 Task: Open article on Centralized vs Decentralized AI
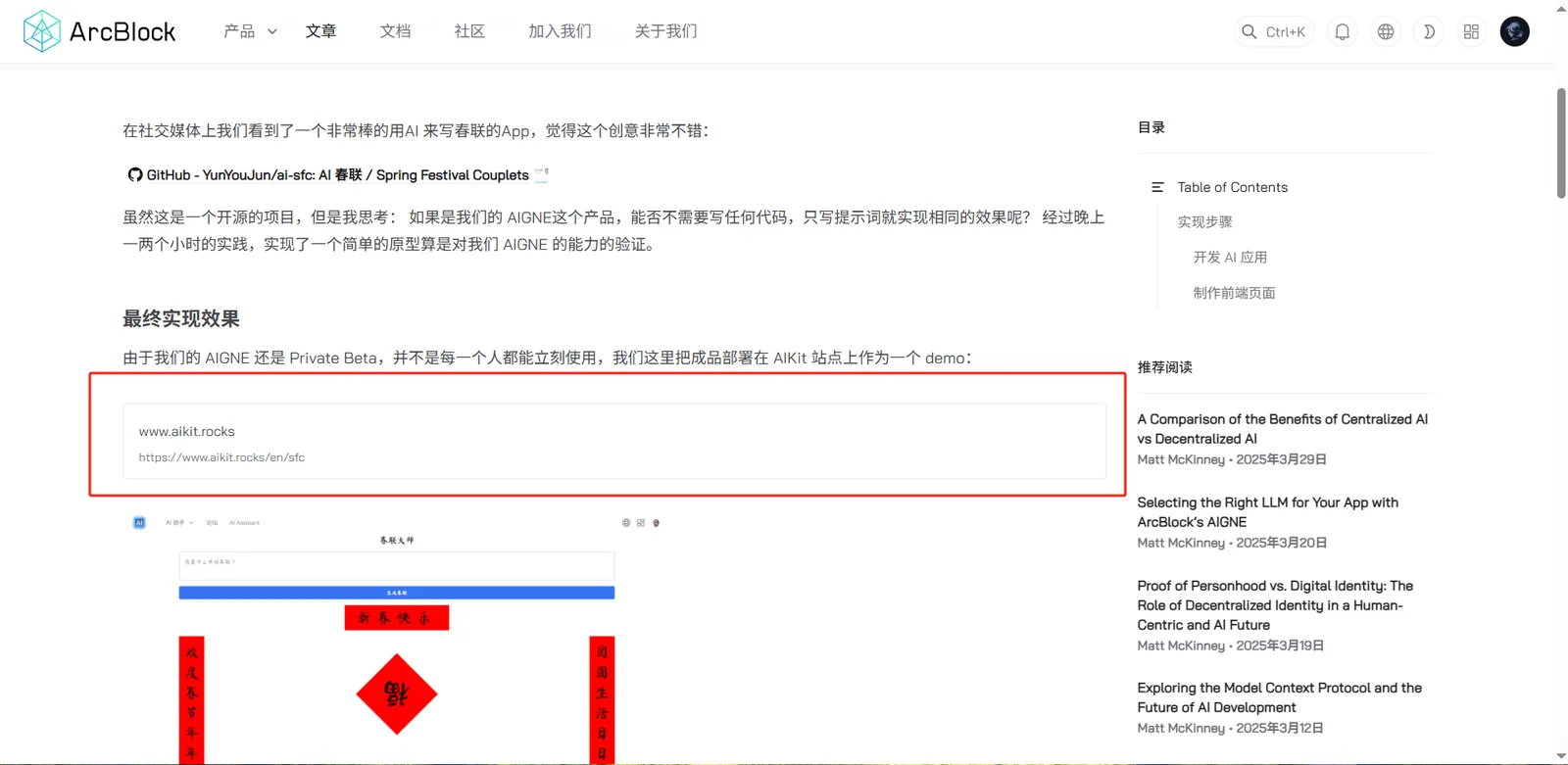pyautogui.click(x=1283, y=429)
